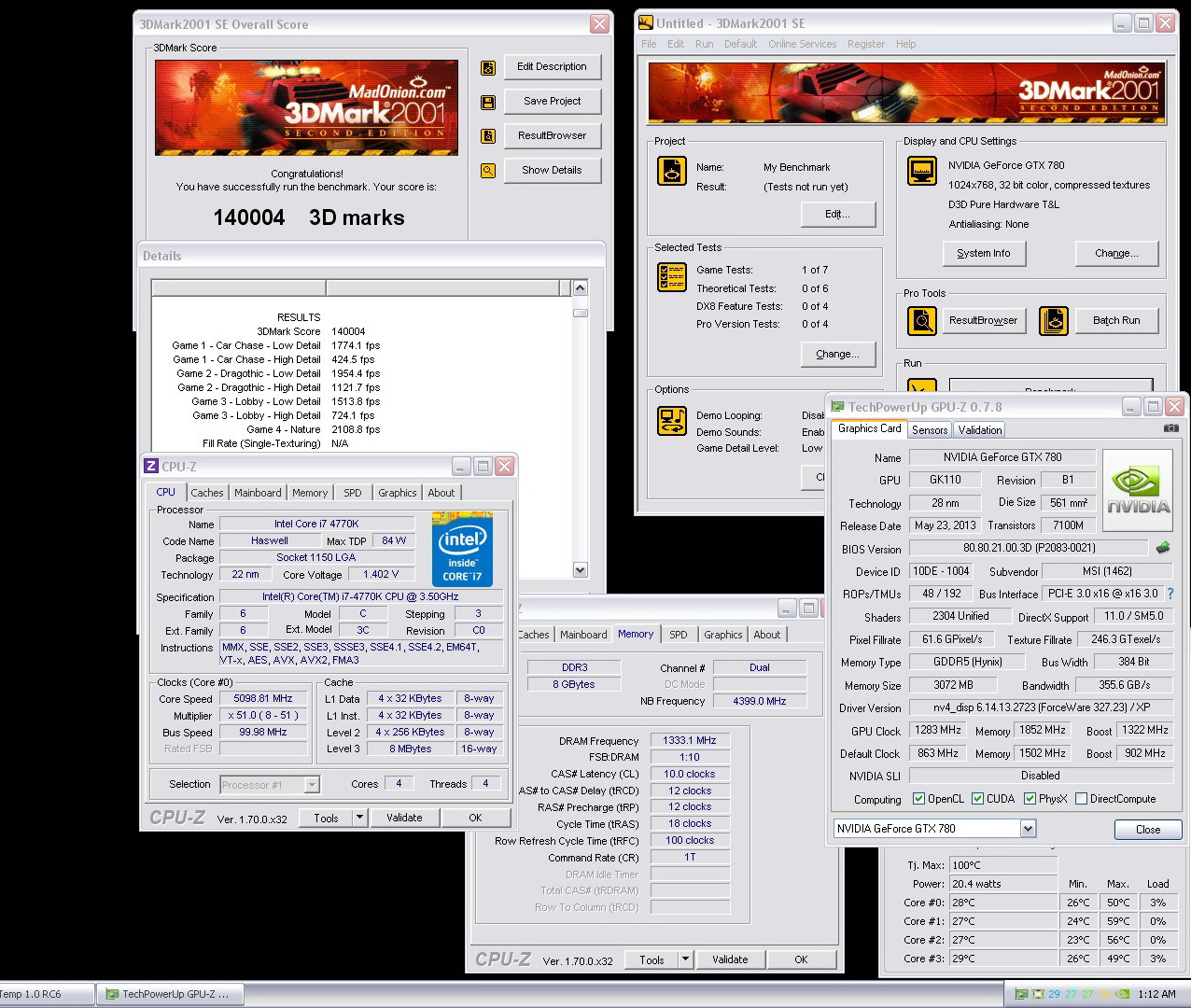This screenshot has width=1191, height=1008.
Task: Click the TechPowerUp GPU-Z taskbar button
Action: 171,995
